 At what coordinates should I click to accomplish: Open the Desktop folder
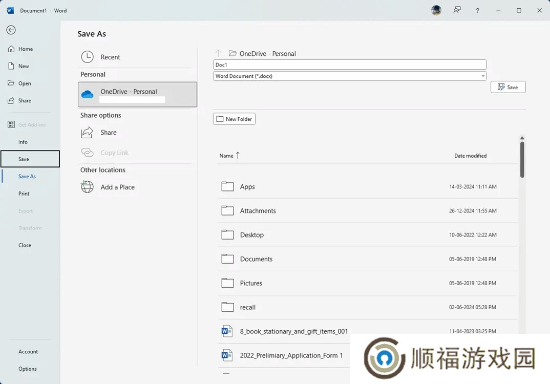click(x=368, y=235)
